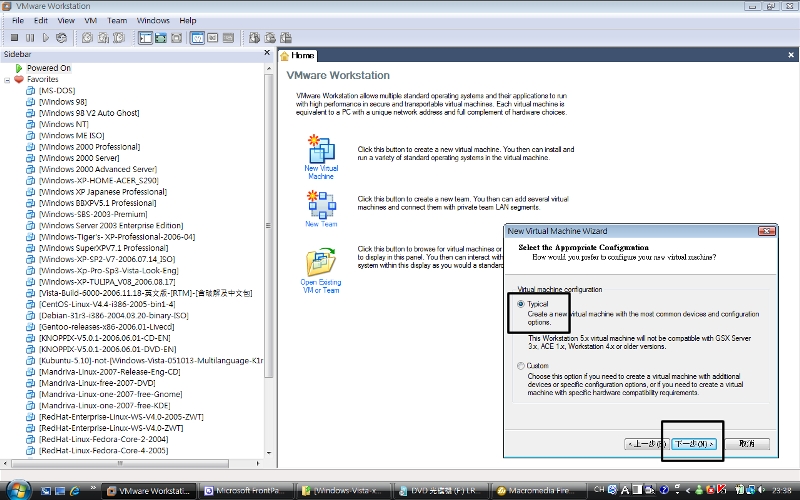
Task: Close the Home tab with X
Action: pos(791,55)
